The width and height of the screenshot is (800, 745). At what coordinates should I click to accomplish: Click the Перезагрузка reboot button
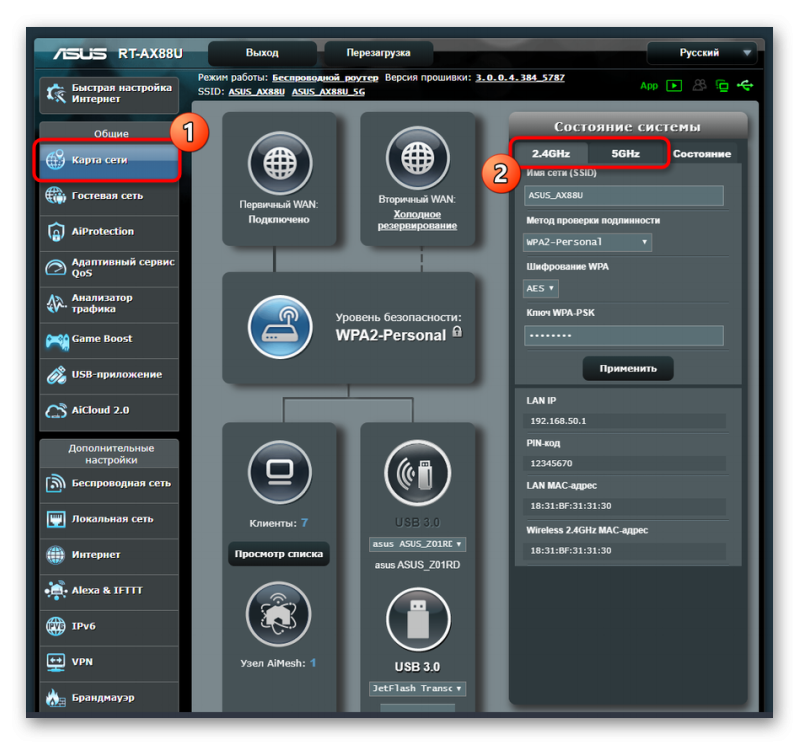click(379, 53)
